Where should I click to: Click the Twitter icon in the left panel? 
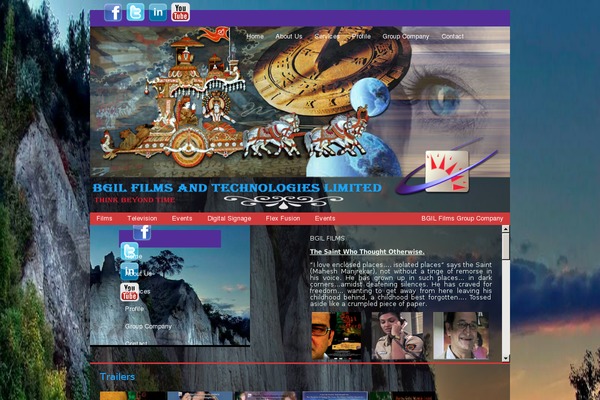(129, 251)
